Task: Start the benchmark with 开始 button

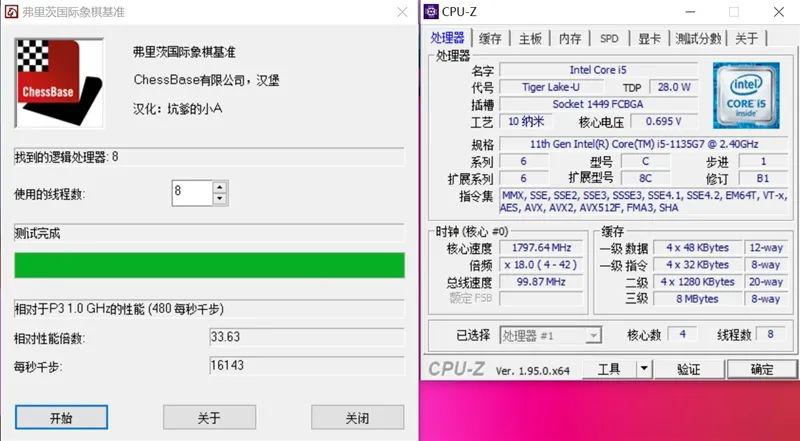Action: click(61, 418)
